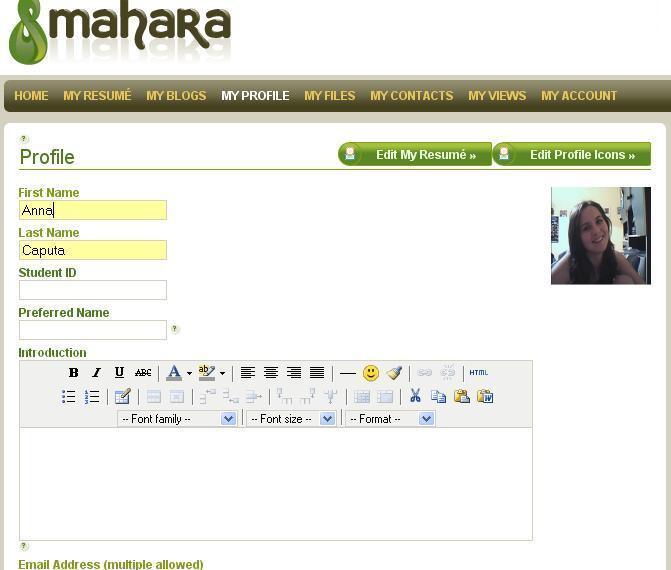
Task: Paste from clipboard icon
Action: click(x=462, y=396)
